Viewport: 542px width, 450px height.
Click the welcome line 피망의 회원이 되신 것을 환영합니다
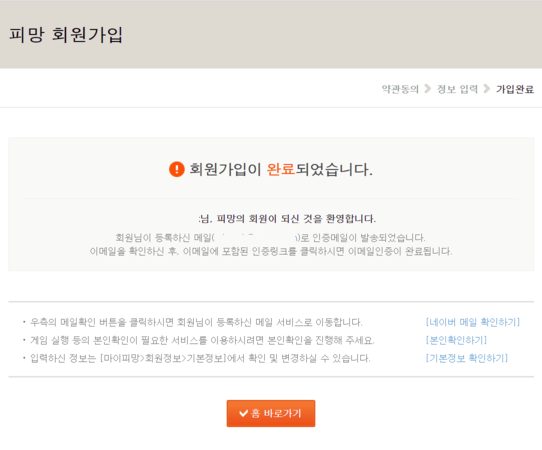pos(287,218)
